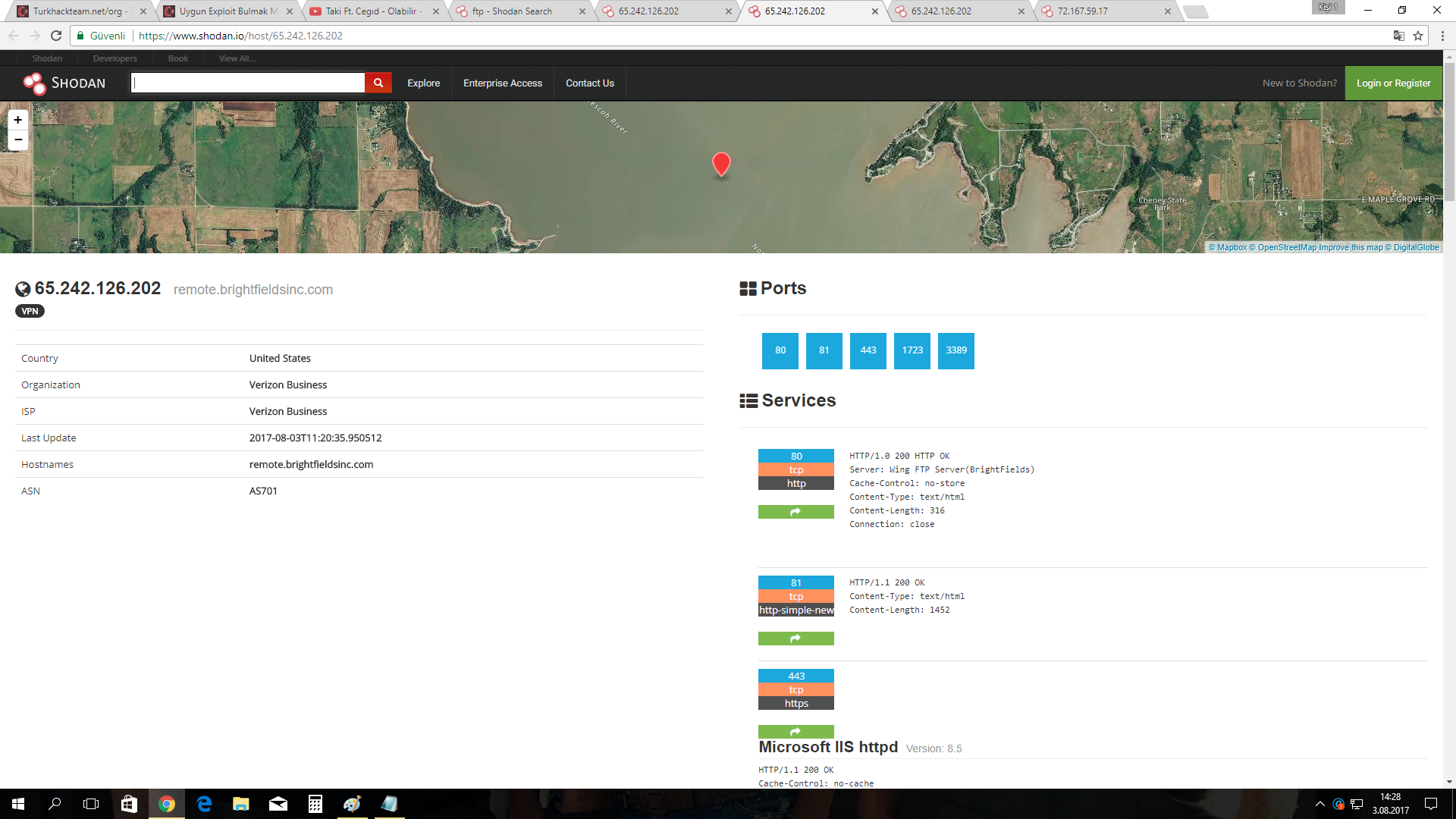The height and width of the screenshot is (819, 1456).
Task: Click the Last Update timestamp value
Action: pos(315,438)
